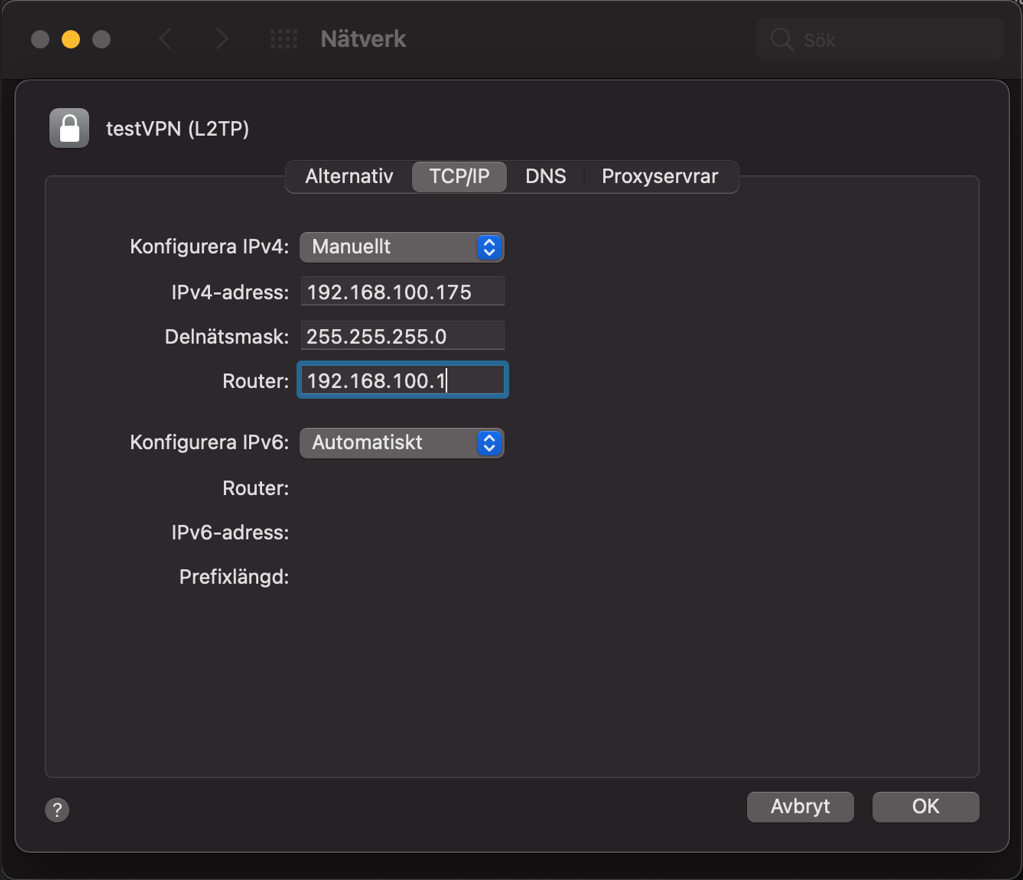Confirm settings with the OK button
This screenshot has height=880, width=1023.
[x=924, y=807]
